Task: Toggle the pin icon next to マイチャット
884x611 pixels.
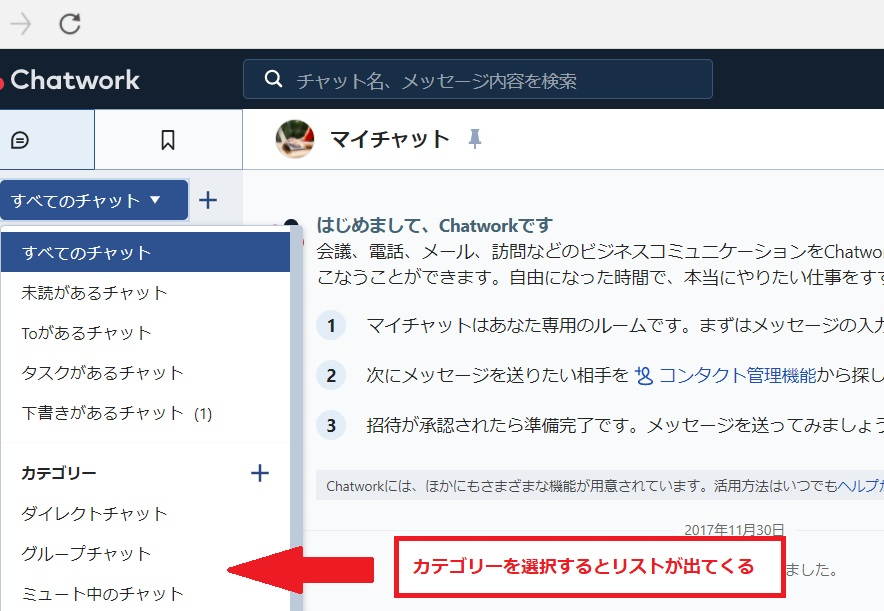Action: pos(475,139)
